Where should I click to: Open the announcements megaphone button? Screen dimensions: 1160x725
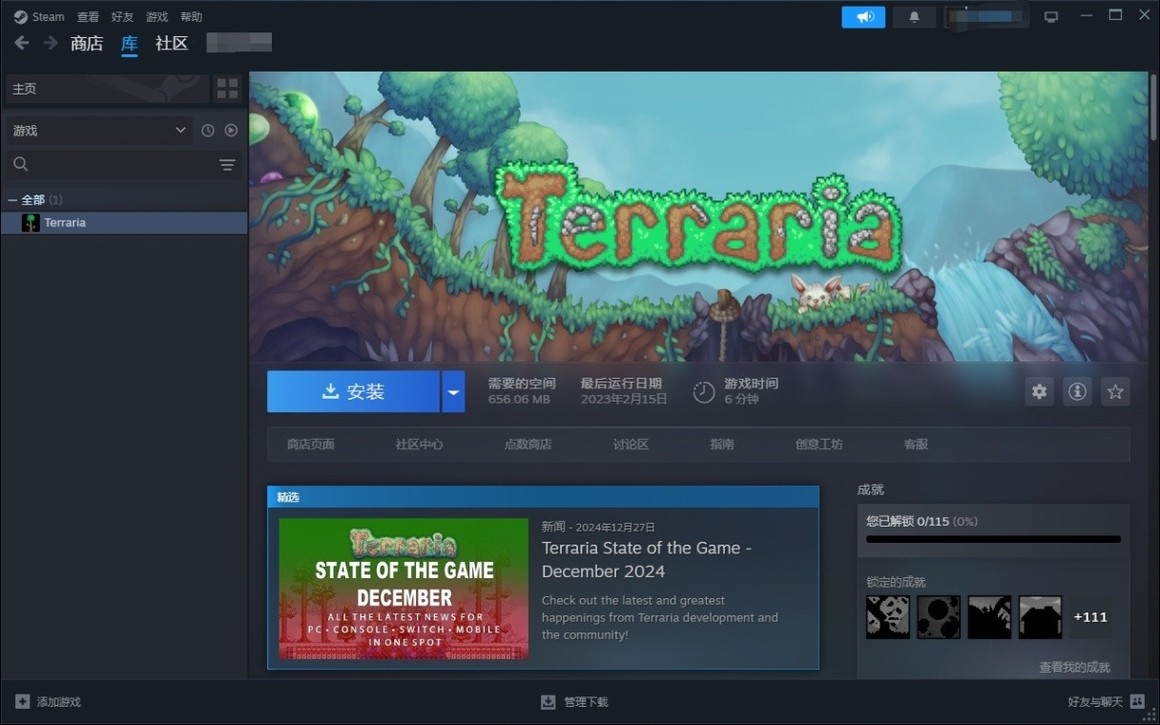(x=863, y=16)
